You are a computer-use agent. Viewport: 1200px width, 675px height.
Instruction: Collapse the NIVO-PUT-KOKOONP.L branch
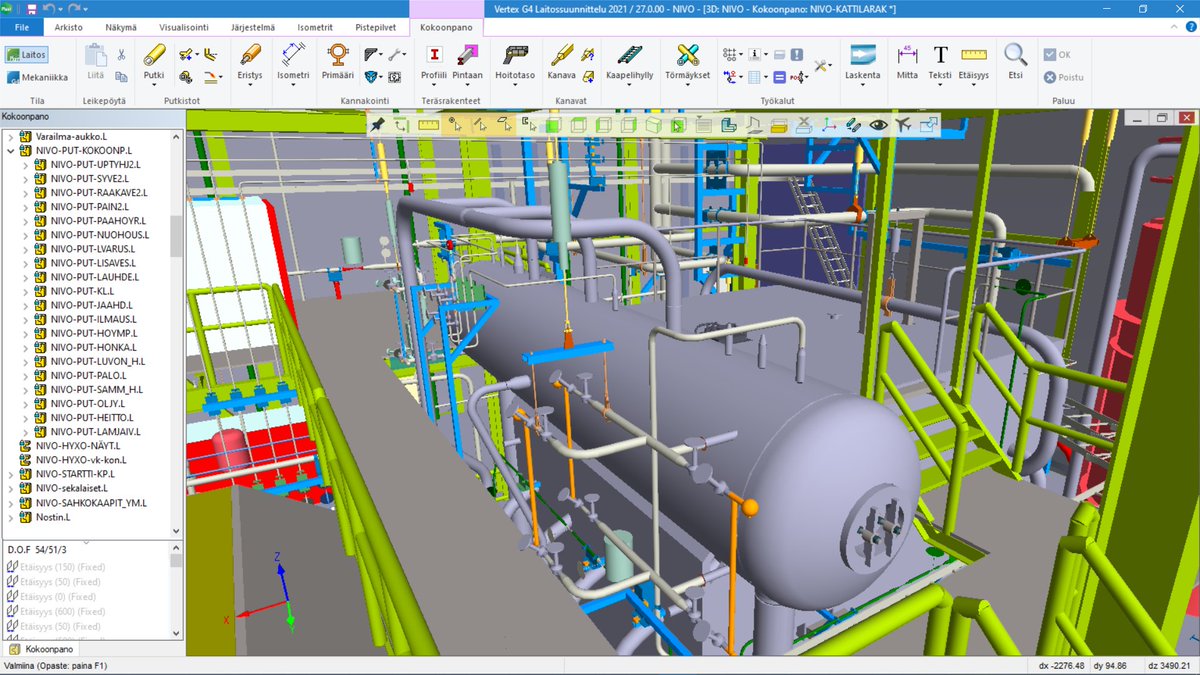(x=9, y=151)
